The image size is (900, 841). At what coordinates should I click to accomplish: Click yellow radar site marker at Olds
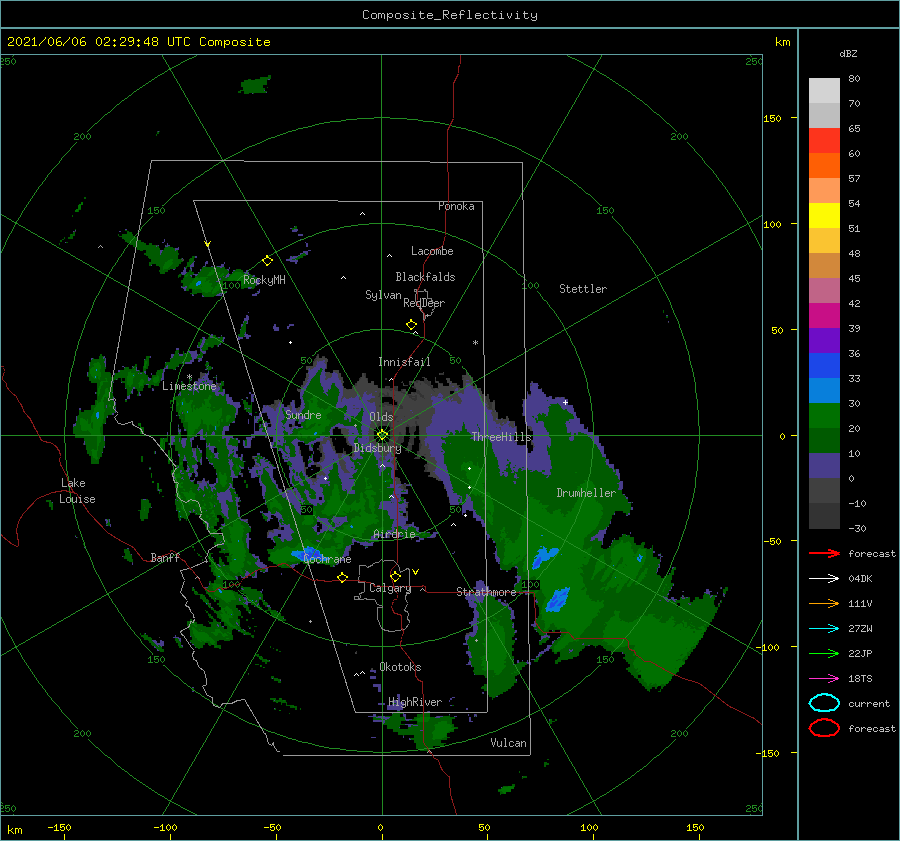point(382,435)
